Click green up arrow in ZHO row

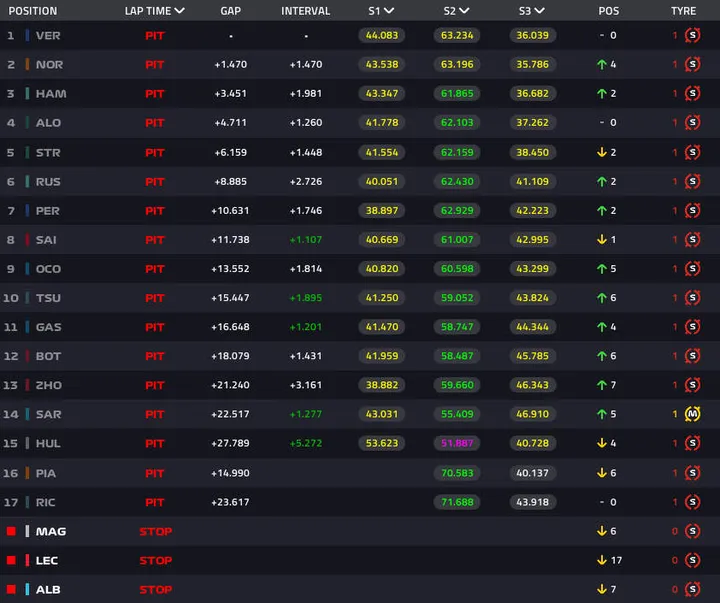(602, 385)
